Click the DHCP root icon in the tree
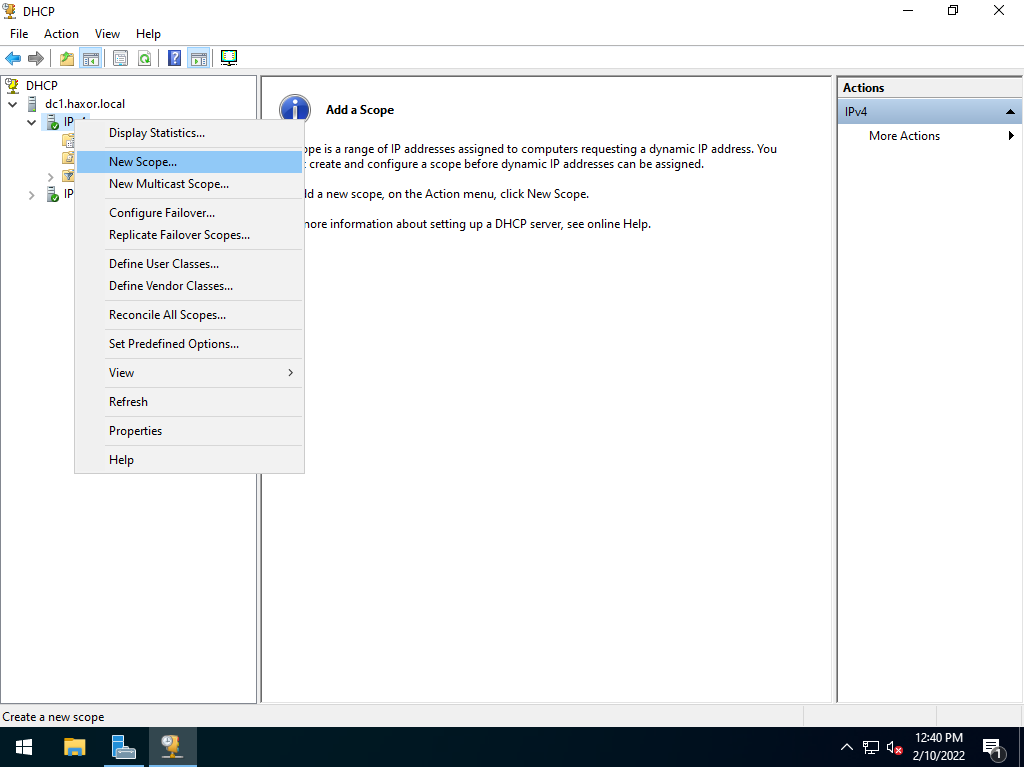Viewport: 1024px width, 767px height. pyautogui.click(x=11, y=85)
